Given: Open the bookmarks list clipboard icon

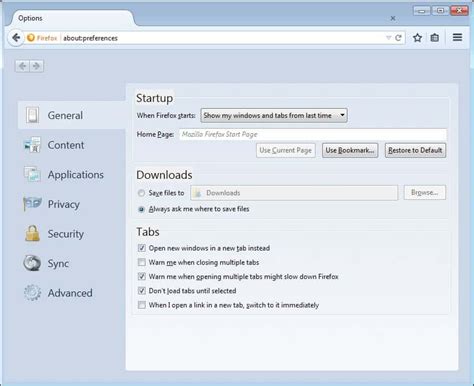Looking at the screenshot, I should (435, 38).
